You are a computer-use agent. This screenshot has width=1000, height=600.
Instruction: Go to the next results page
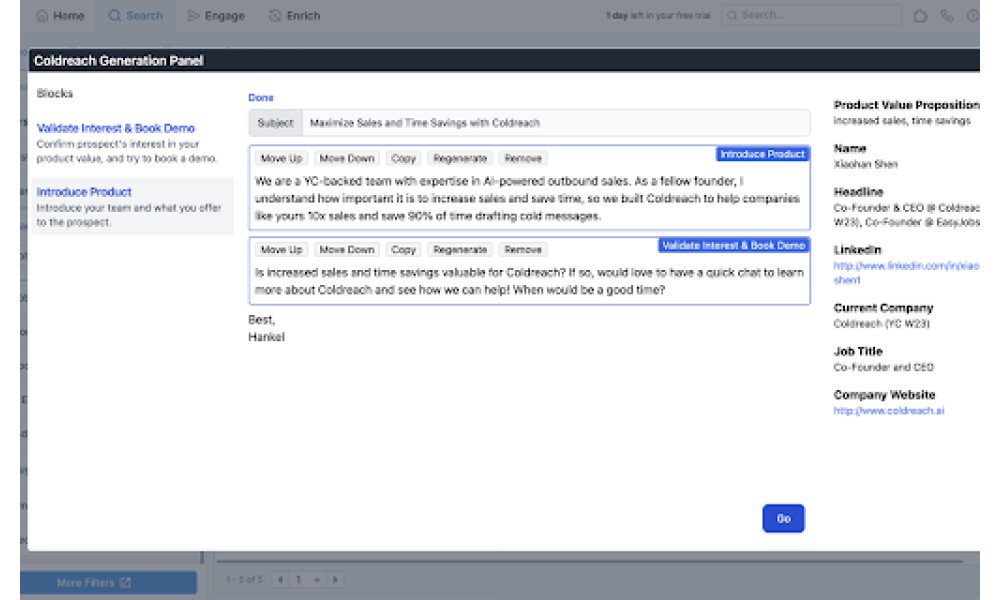(335, 580)
